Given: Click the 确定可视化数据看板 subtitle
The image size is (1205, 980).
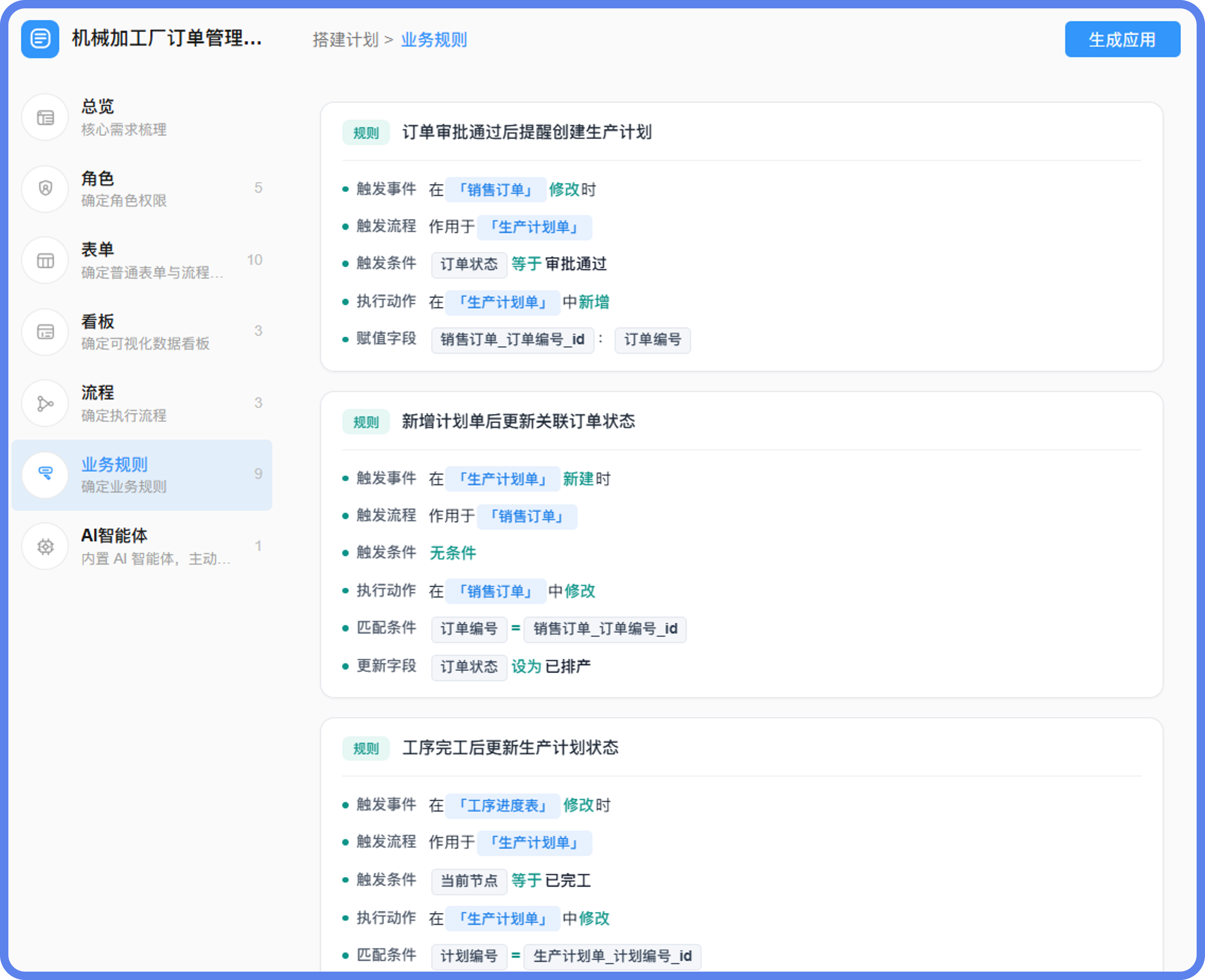Looking at the screenshot, I should 145,343.
